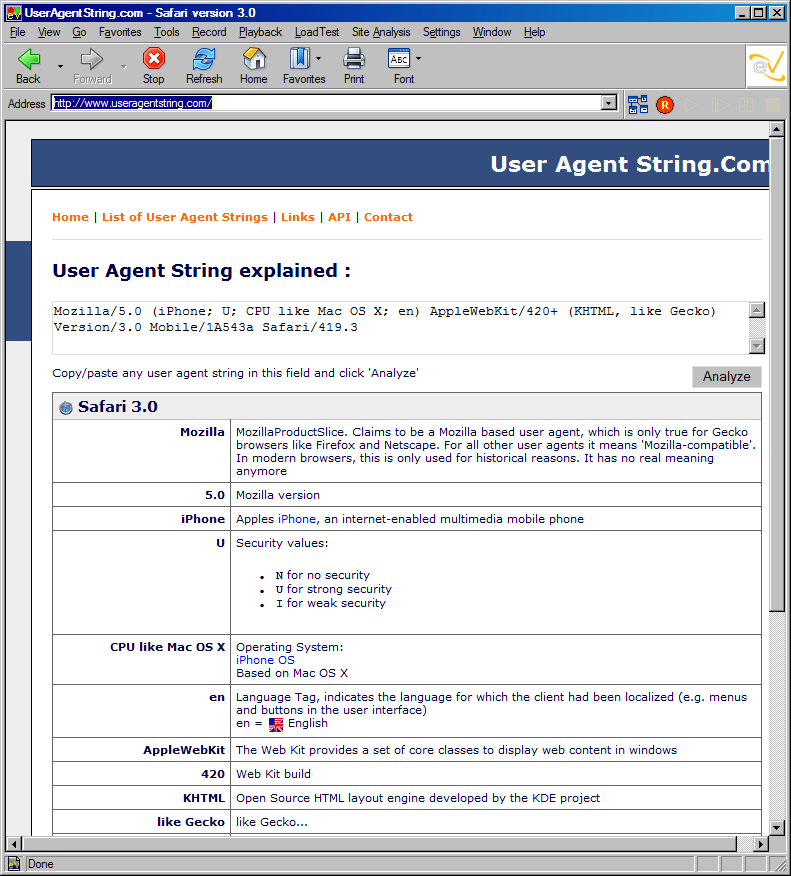Click the grayed Forward arrow icon
791x876 pixels.
click(92, 59)
